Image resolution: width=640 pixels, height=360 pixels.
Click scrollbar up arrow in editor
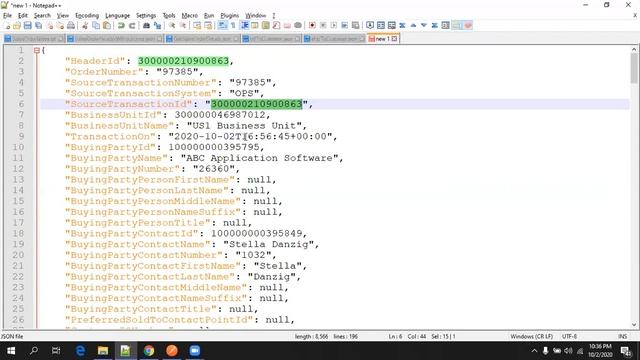634,49
